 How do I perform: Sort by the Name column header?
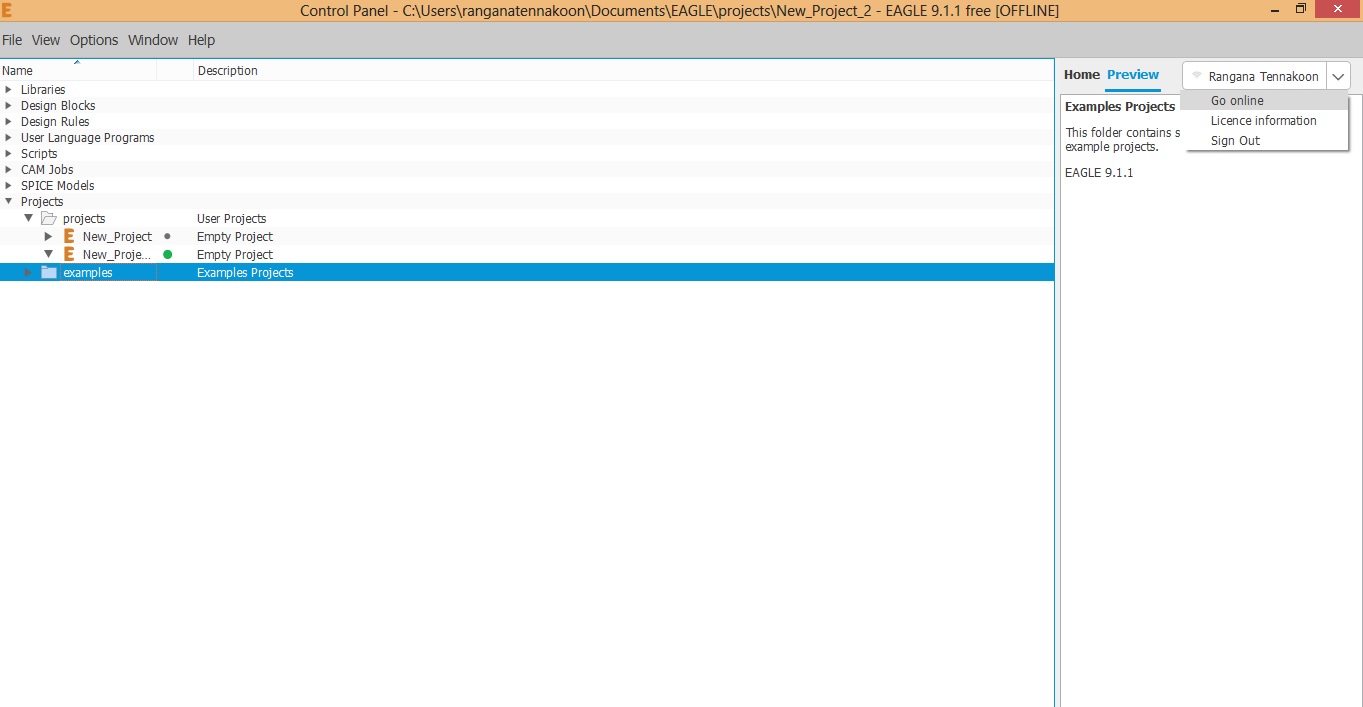click(x=78, y=71)
